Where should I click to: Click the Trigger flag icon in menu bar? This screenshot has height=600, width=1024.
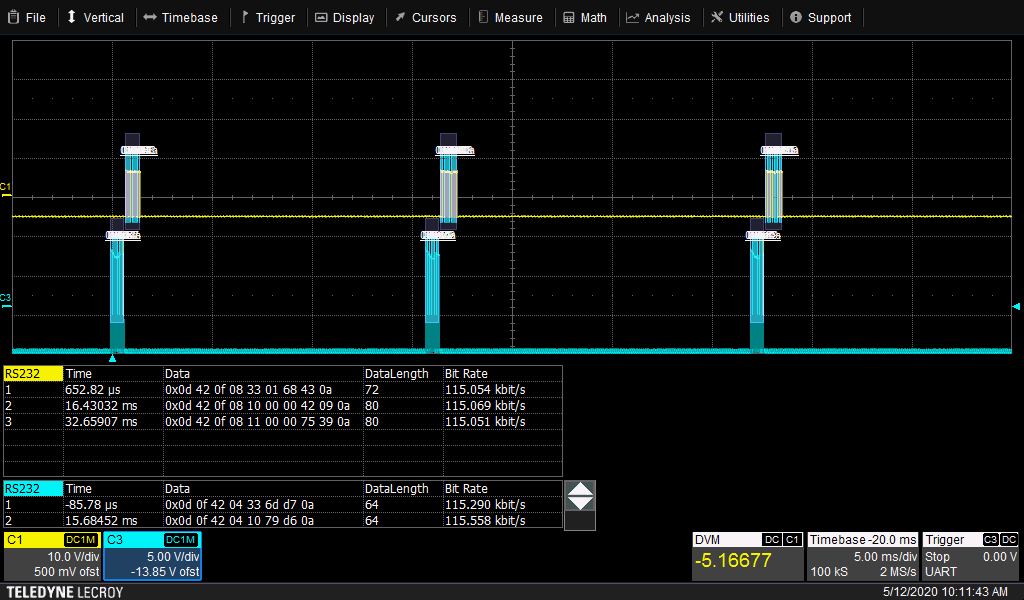pyautogui.click(x=245, y=17)
